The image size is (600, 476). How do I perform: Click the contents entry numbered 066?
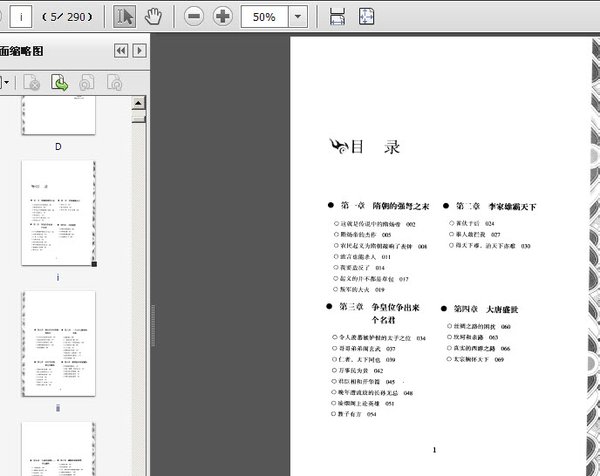coord(479,348)
